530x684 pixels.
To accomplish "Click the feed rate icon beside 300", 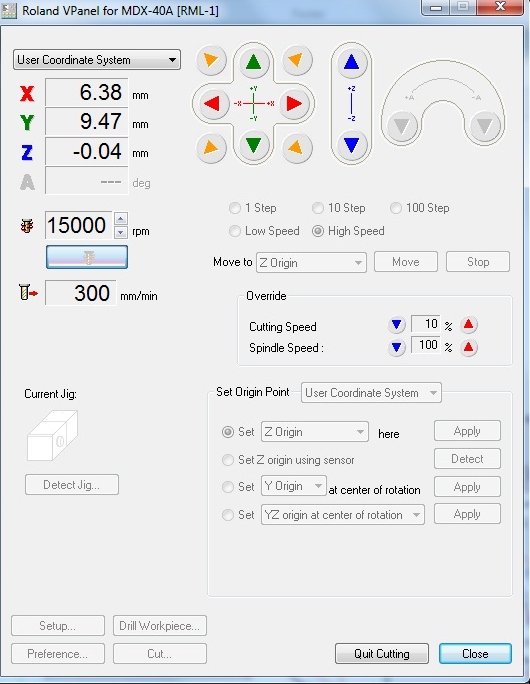I will [x=28, y=292].
